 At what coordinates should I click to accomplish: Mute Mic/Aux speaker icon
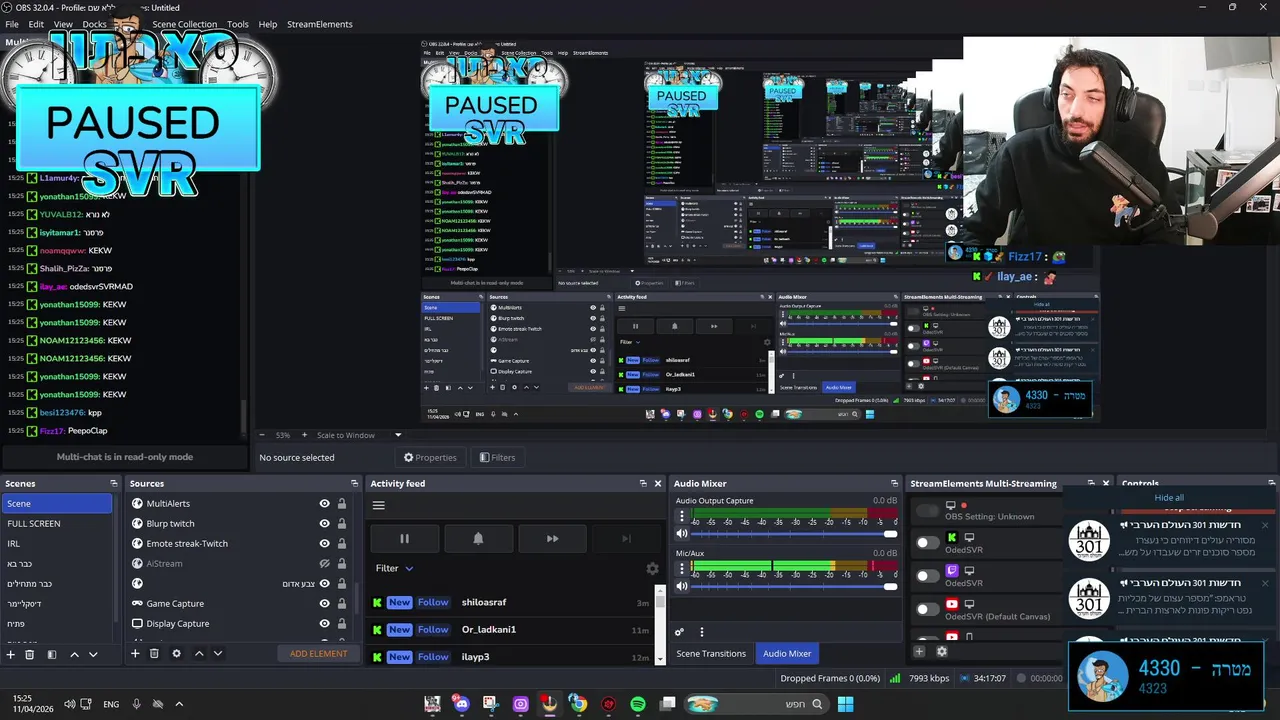682,586
